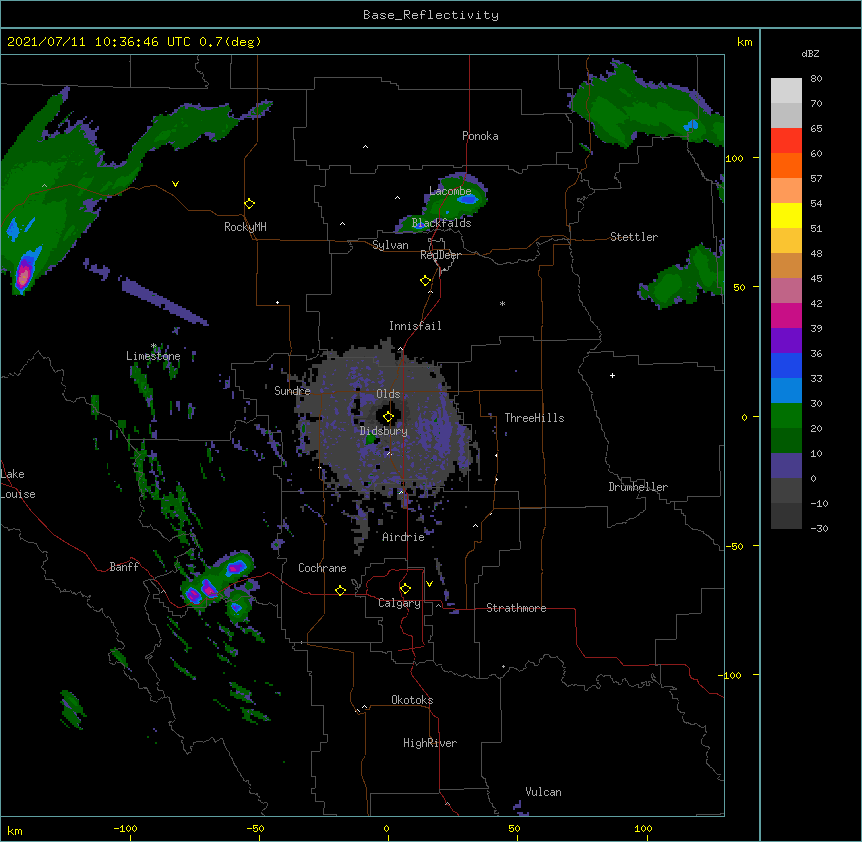Image resolution: width=862 pixels, height=842 pixels.
Task: Select the white caret marker west of Lacombe
Action: click(x=397, y=198)
